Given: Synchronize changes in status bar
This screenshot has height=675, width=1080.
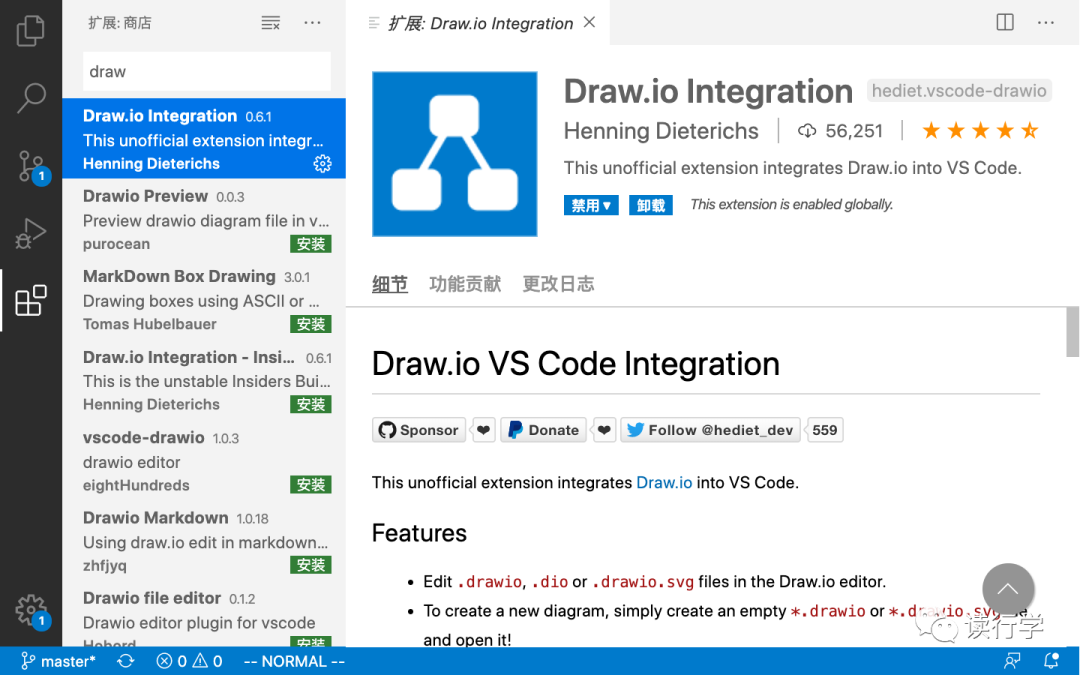Looking at the screenshot, I should 125,661.
